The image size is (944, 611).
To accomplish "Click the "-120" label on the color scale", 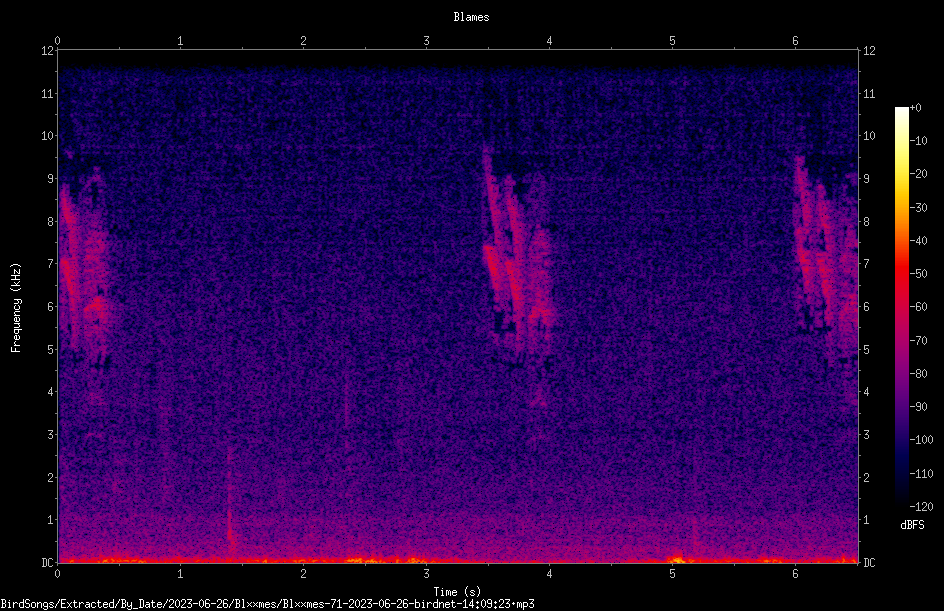I will 921,507.
